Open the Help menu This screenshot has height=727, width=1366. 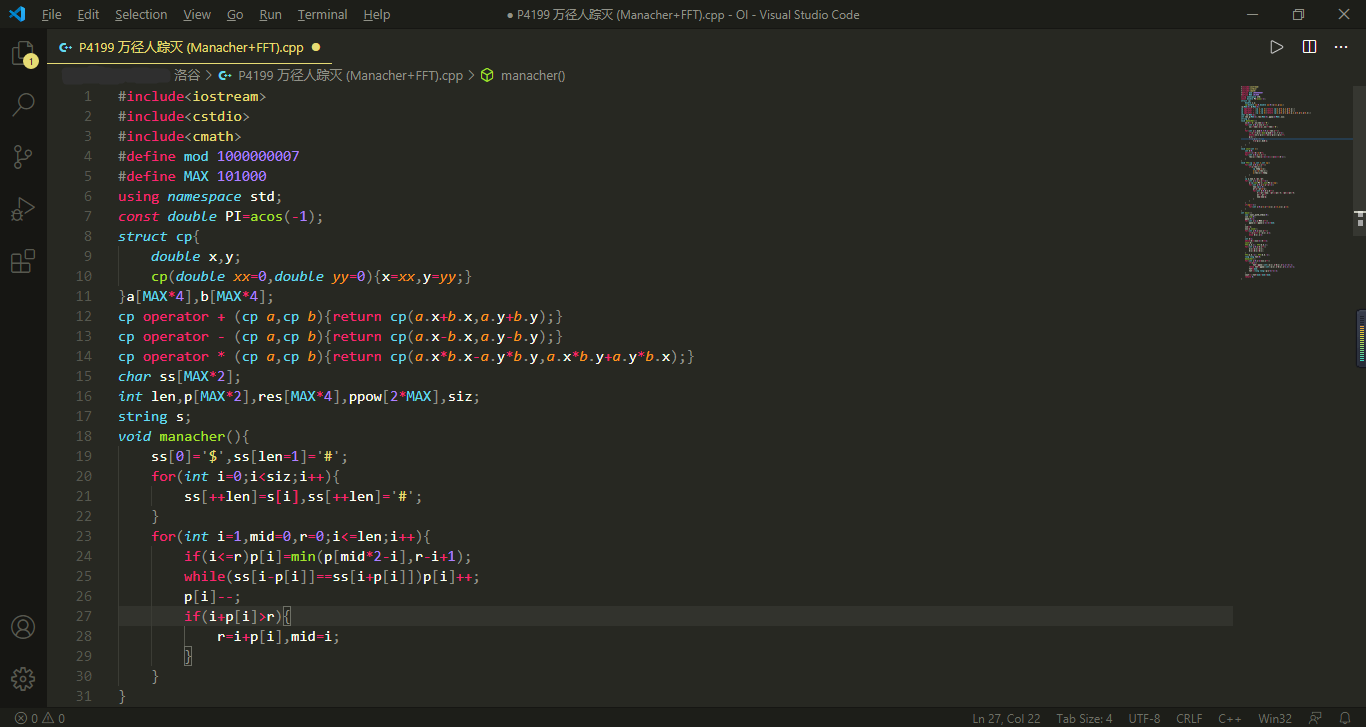pos(377,14)
